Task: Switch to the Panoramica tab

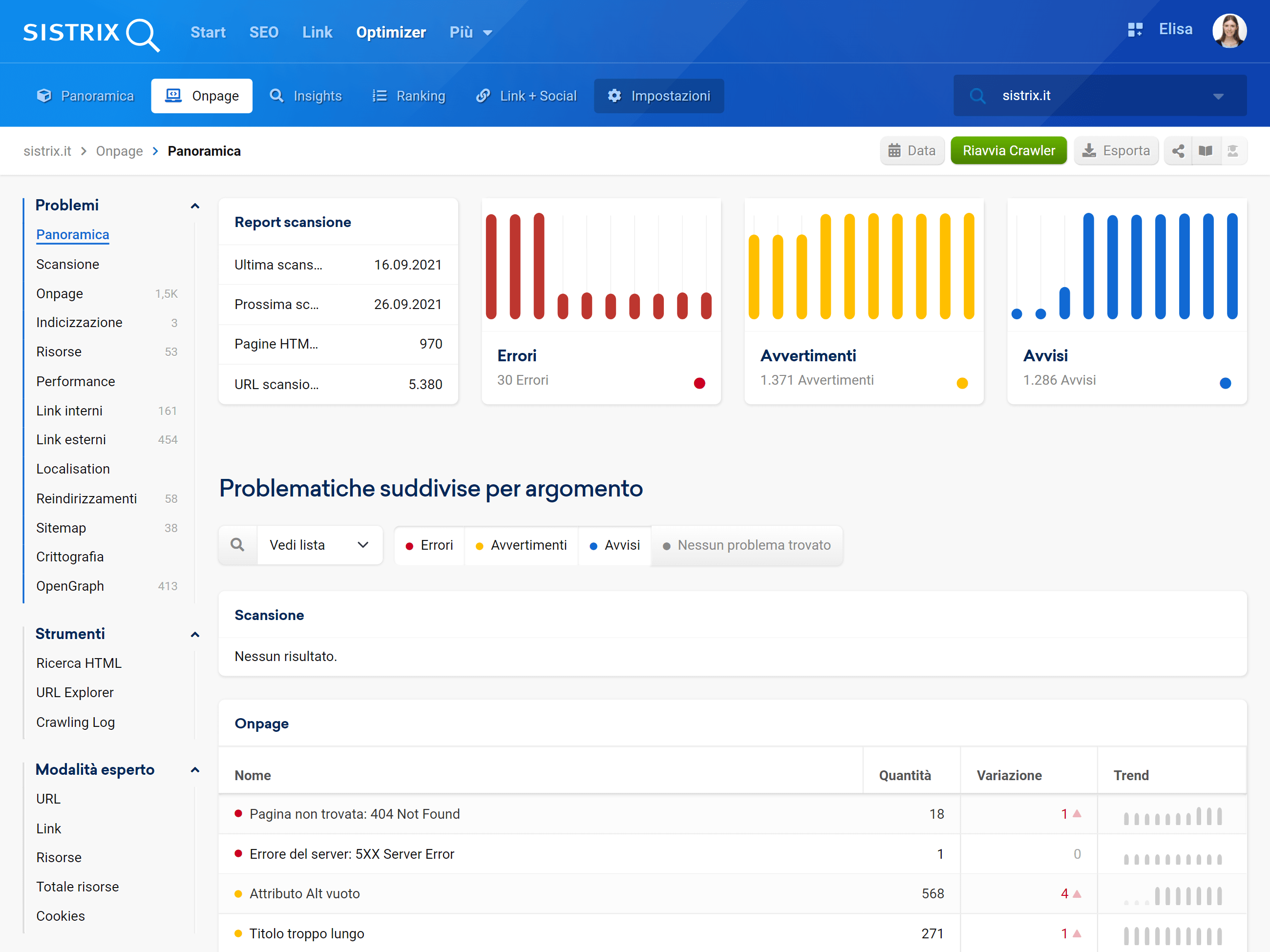Action: [85, 96]
